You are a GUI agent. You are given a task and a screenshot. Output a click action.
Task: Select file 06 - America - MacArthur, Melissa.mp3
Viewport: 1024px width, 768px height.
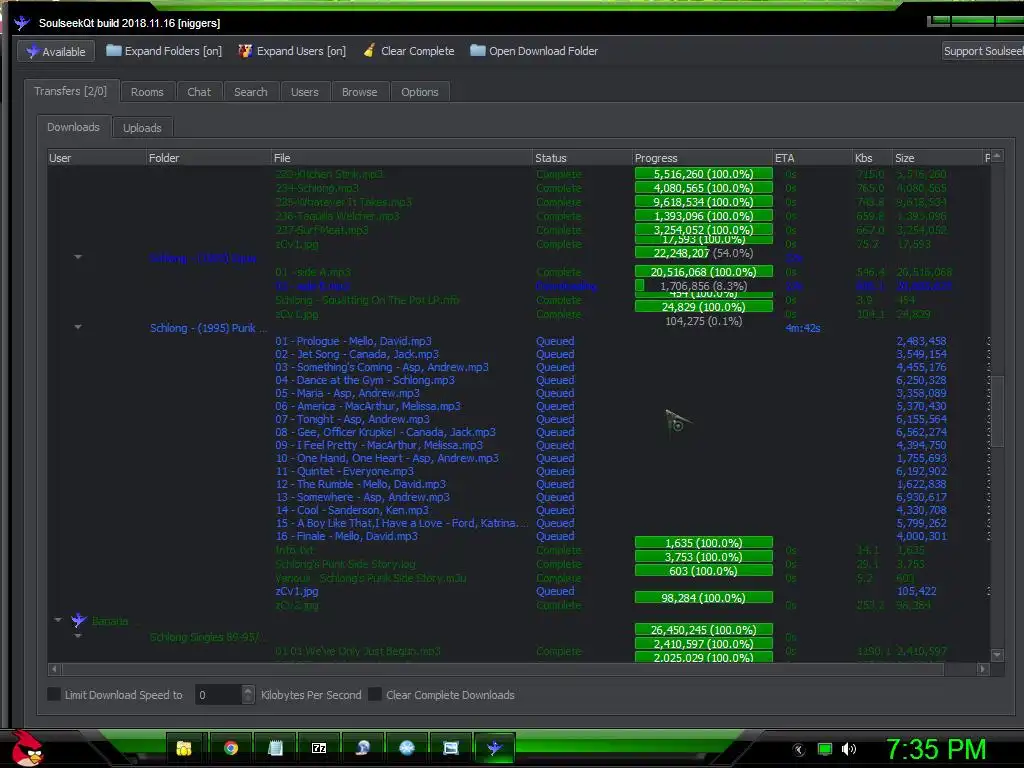(368, 406)
